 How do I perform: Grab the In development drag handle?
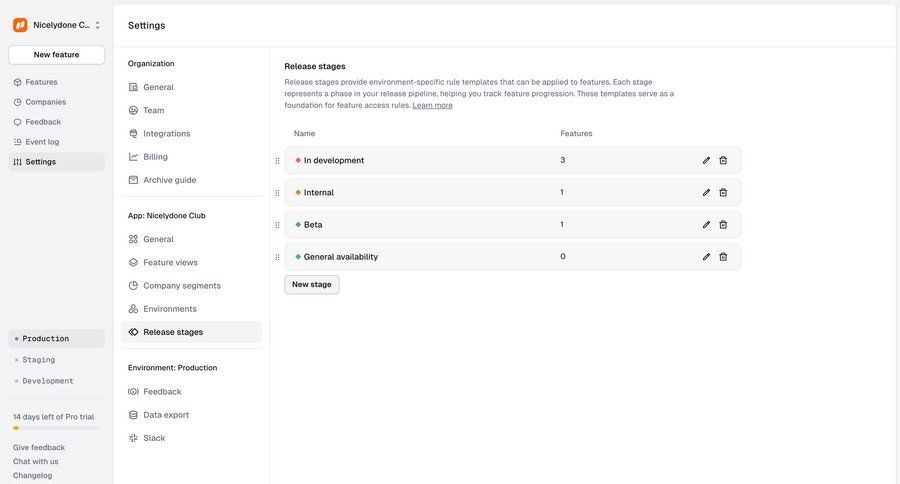tap(277, 161)
